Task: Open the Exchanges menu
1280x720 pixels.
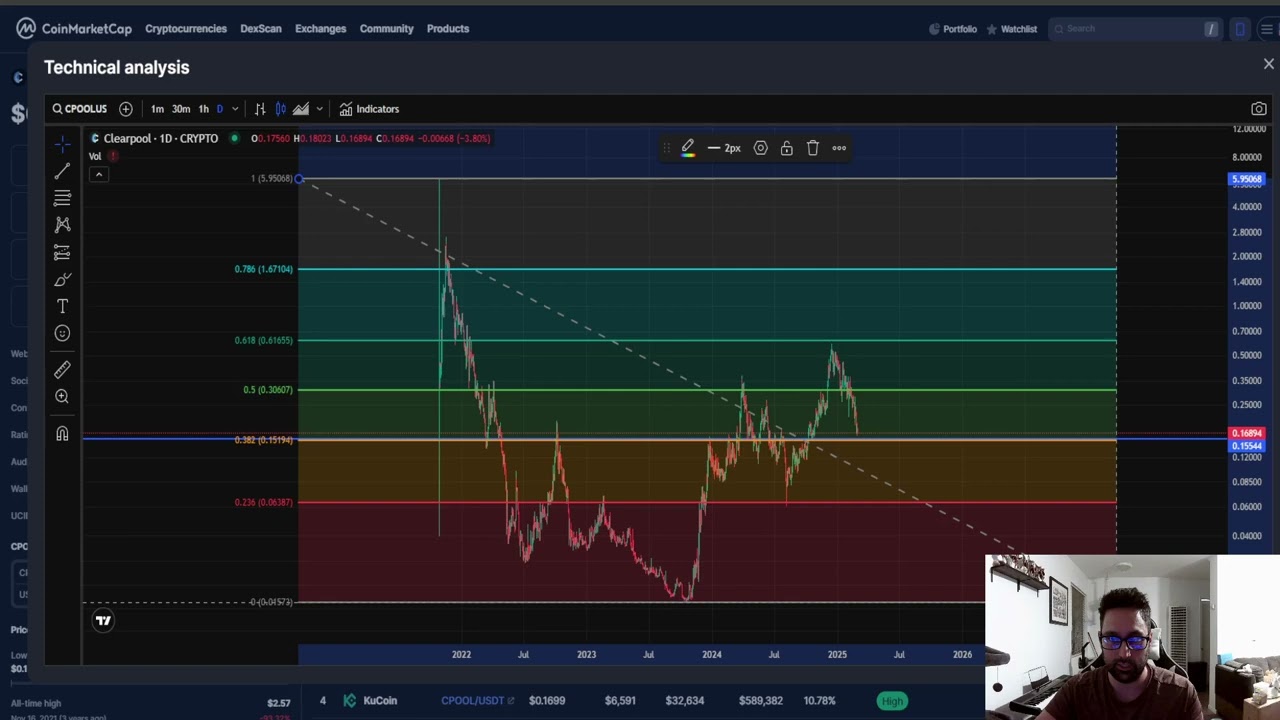Action: 321,28
